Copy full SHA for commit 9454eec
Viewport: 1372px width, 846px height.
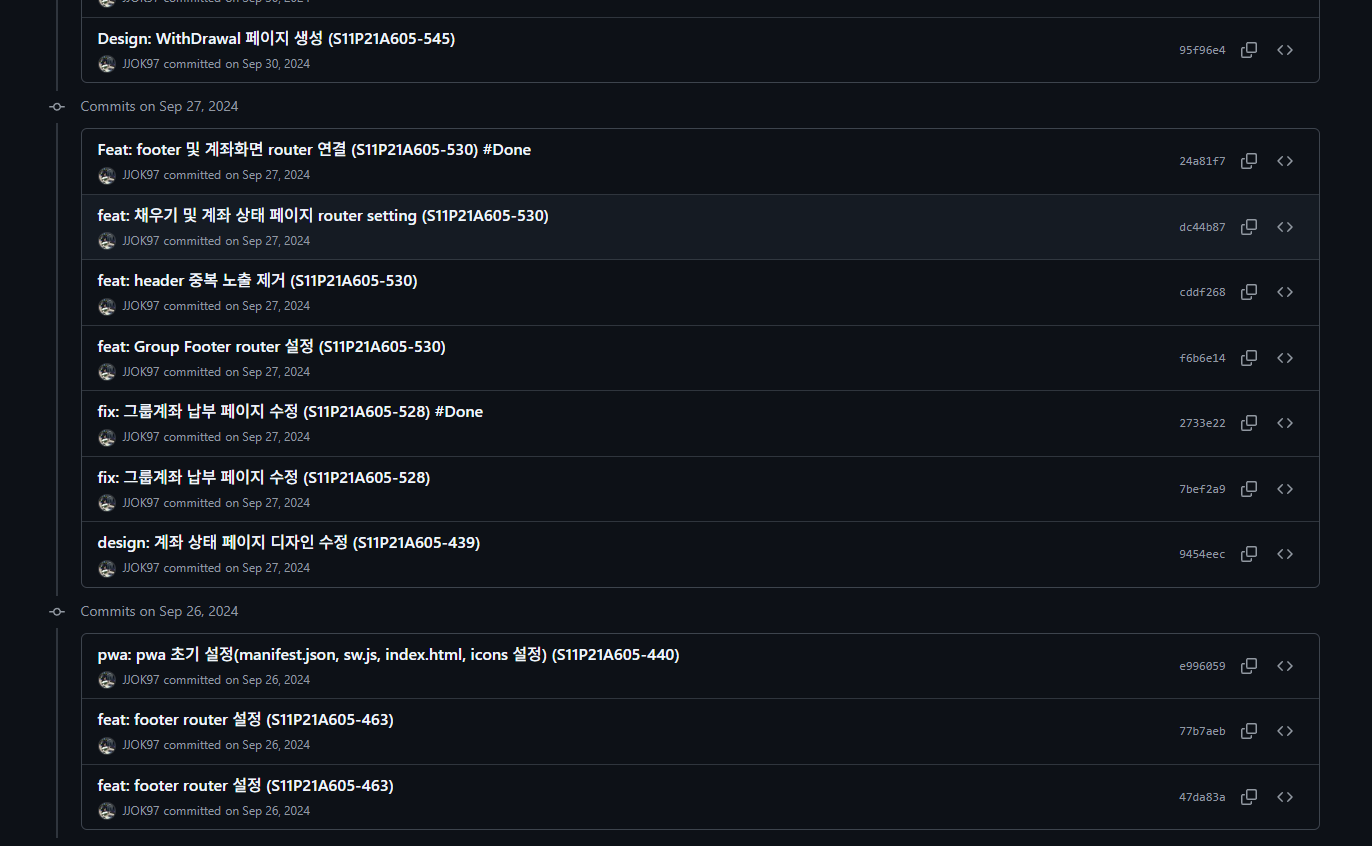click(x=1249, y=554)
